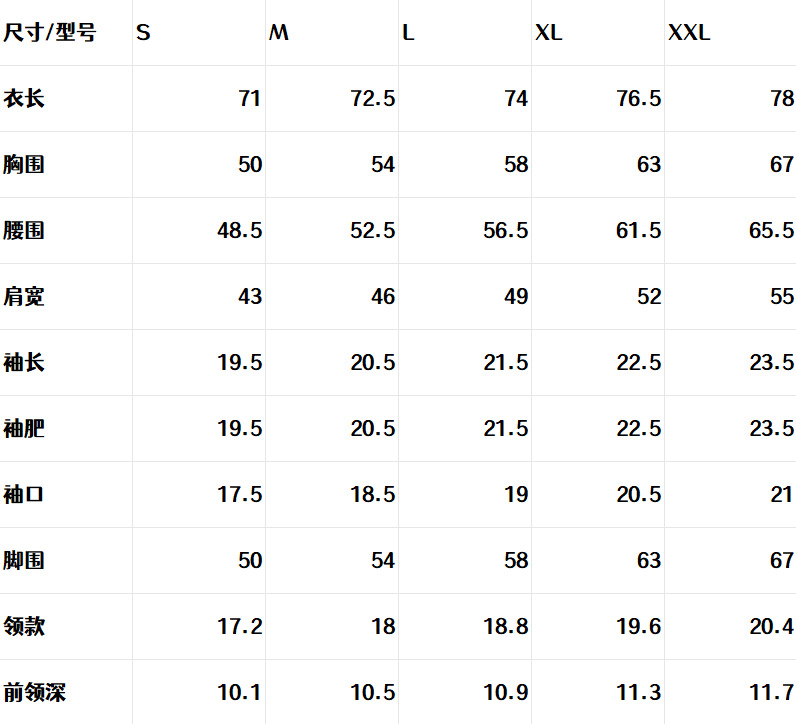Select the M size column header
This screenshot has height=724, width=796.
pos(279,33)
